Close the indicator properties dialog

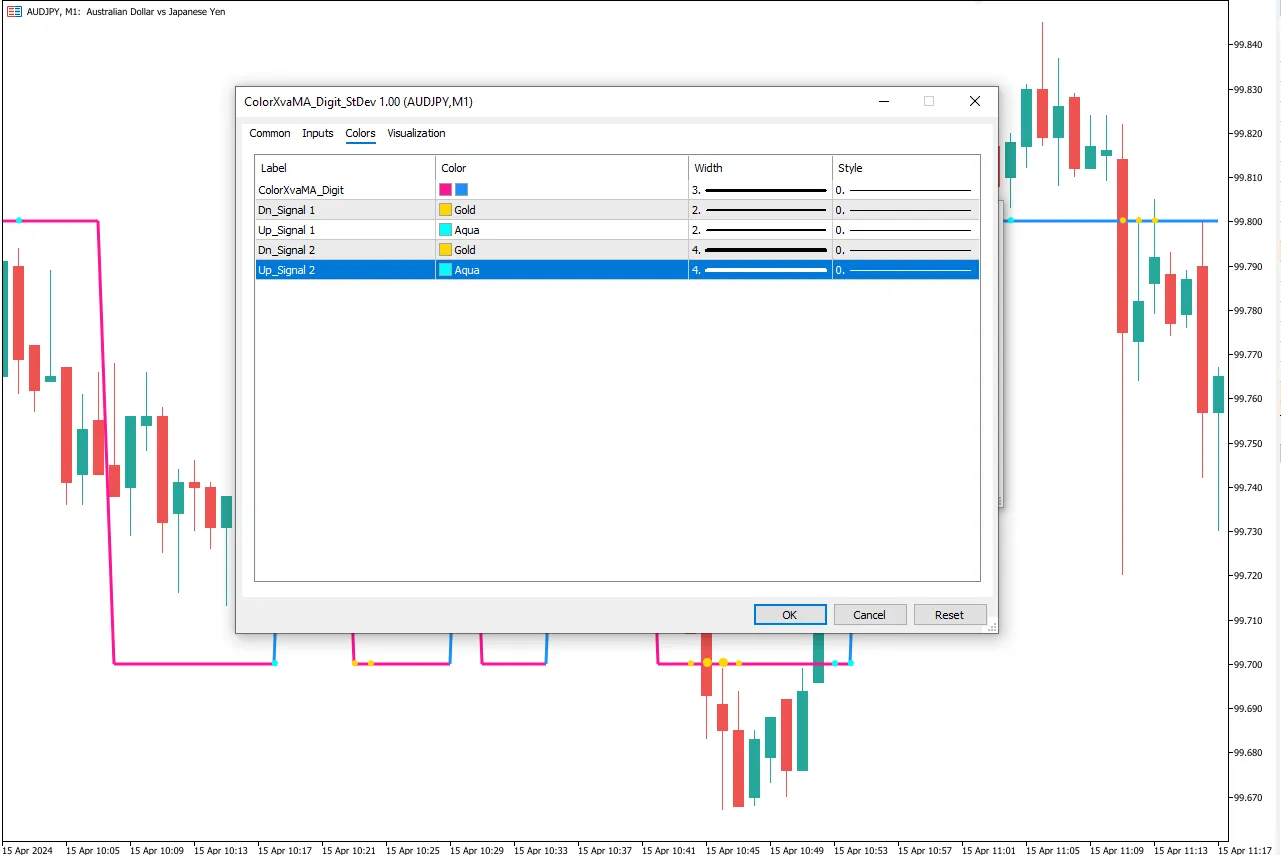(x=974, y=101)
